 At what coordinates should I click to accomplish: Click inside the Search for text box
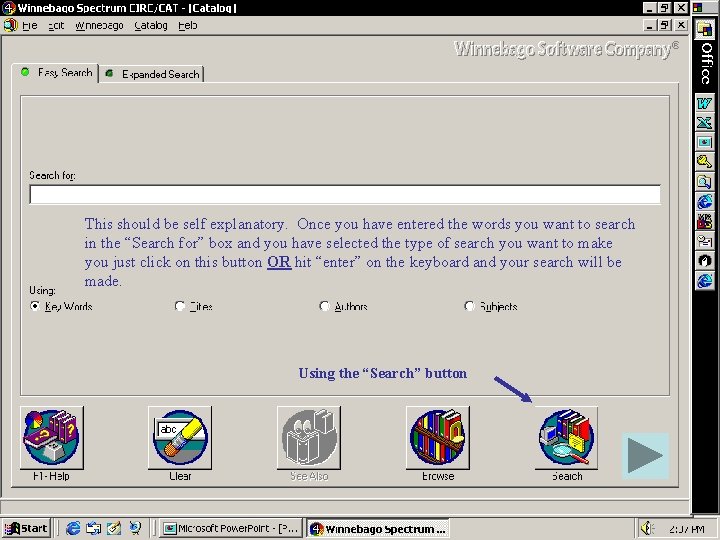click(x=345, y=194)
